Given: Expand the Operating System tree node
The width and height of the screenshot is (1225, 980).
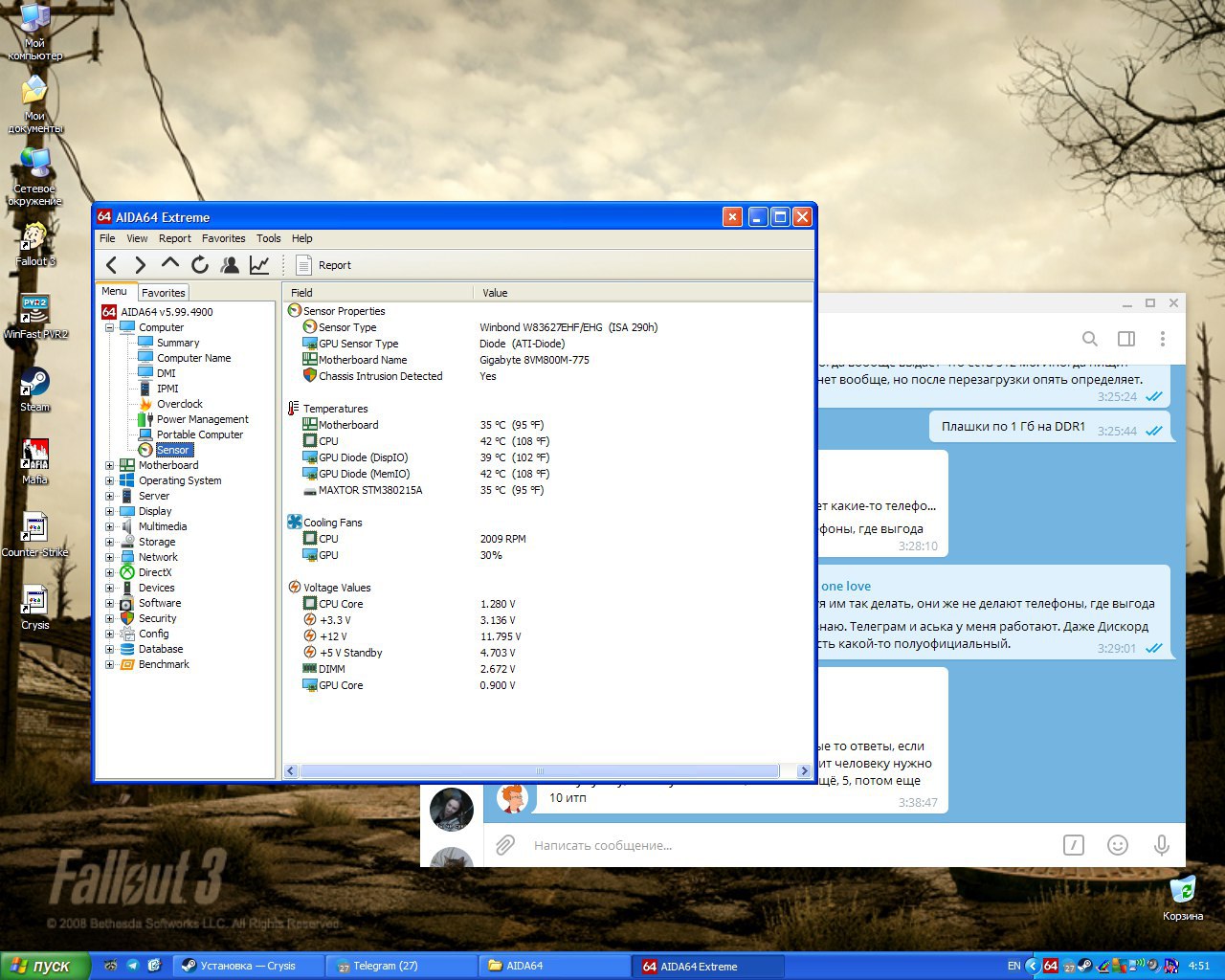Looking at the screenshot, I should coord(109,480).
